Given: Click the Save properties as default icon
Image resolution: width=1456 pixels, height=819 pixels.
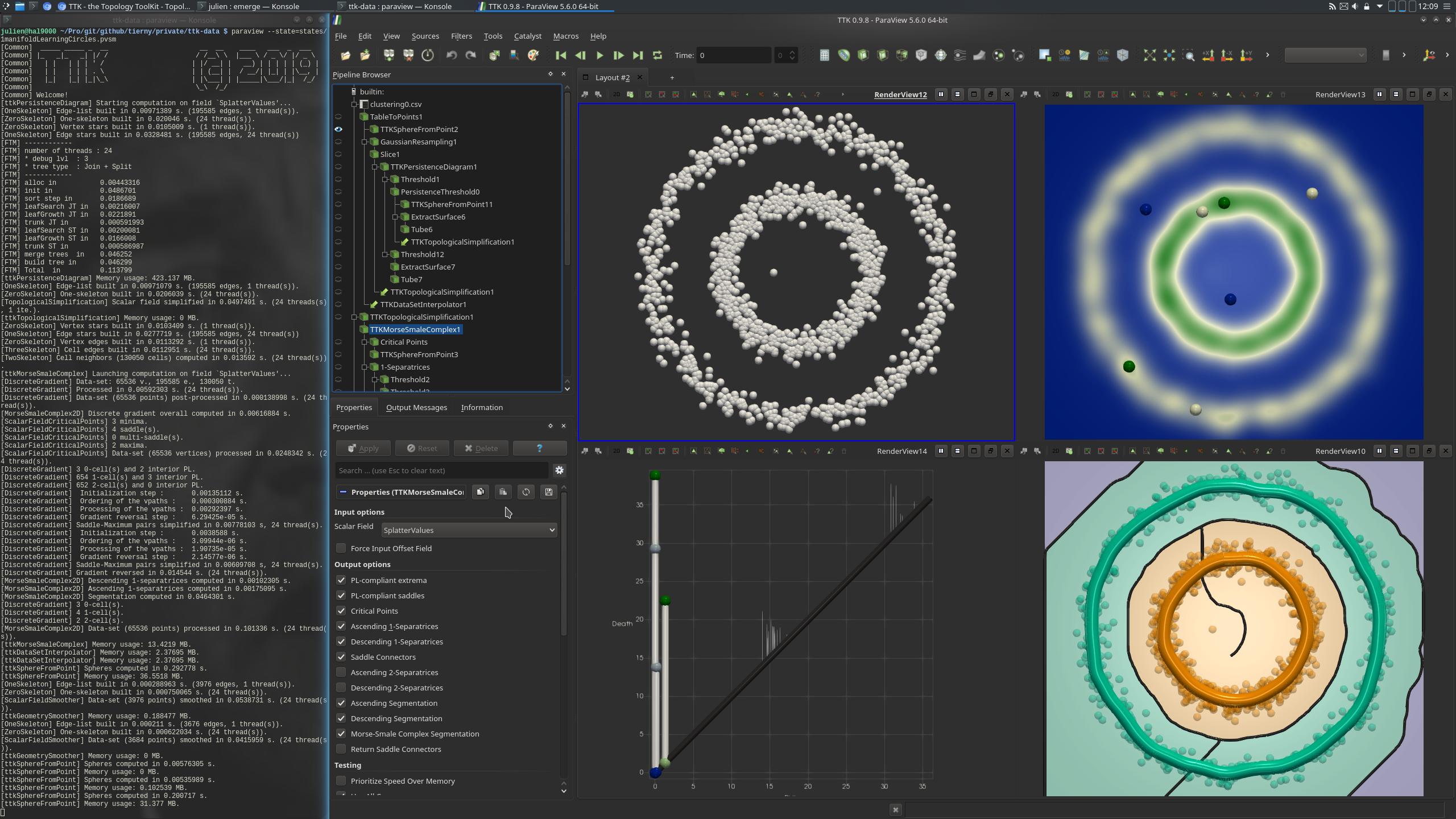Looking at the screenshot, I should [x=548, y=492].
